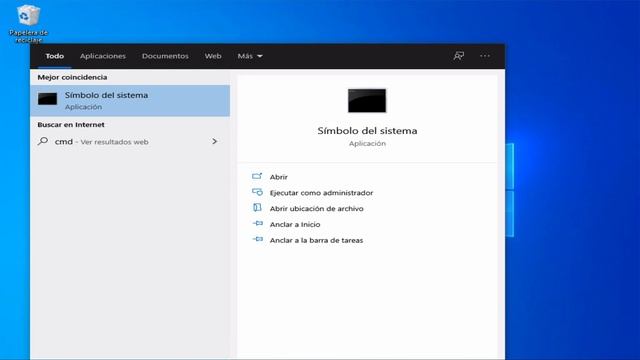Open cmd Ver resultados web entry
640x360 pixels.
(x=130, y=142)
